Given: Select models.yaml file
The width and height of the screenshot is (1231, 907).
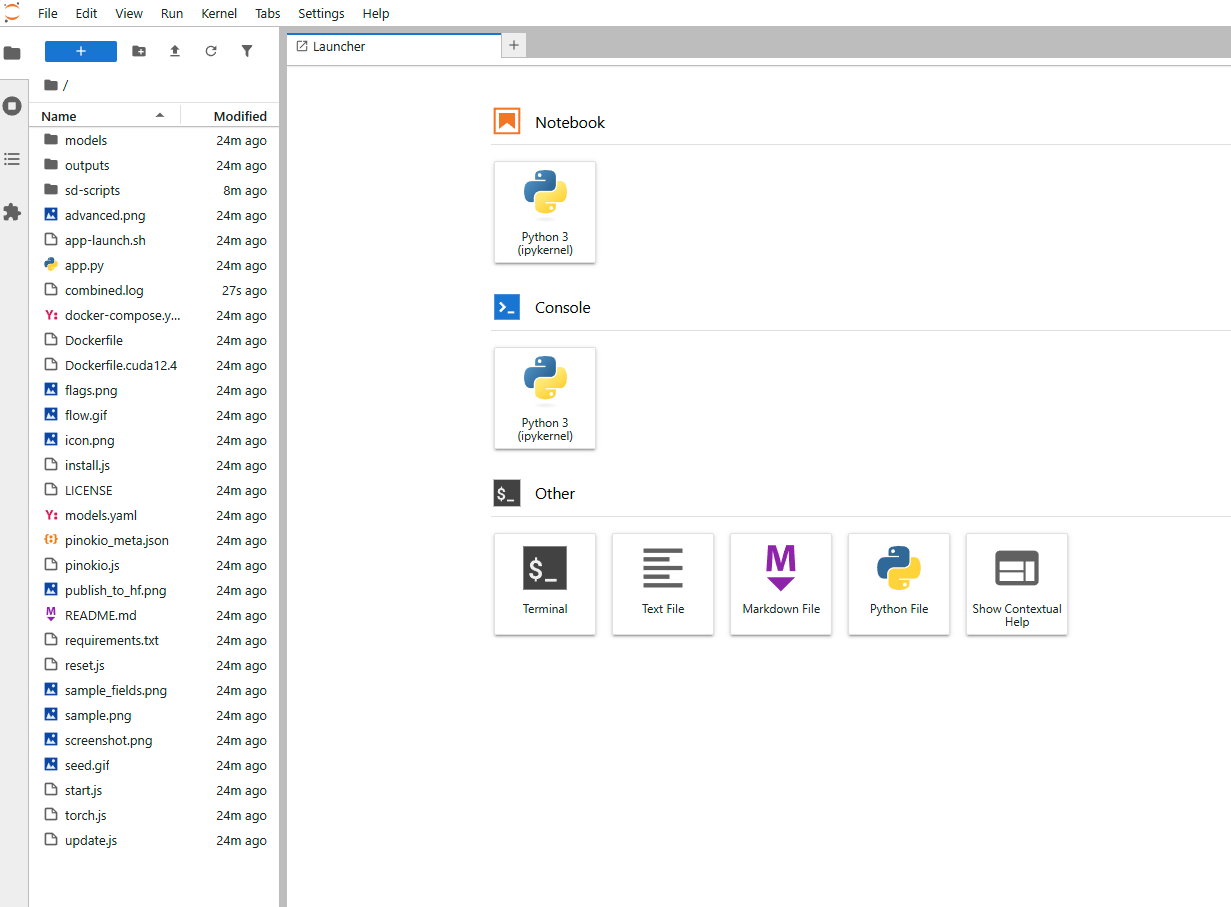Looking at the screenshot, I should tap(154, 515).
